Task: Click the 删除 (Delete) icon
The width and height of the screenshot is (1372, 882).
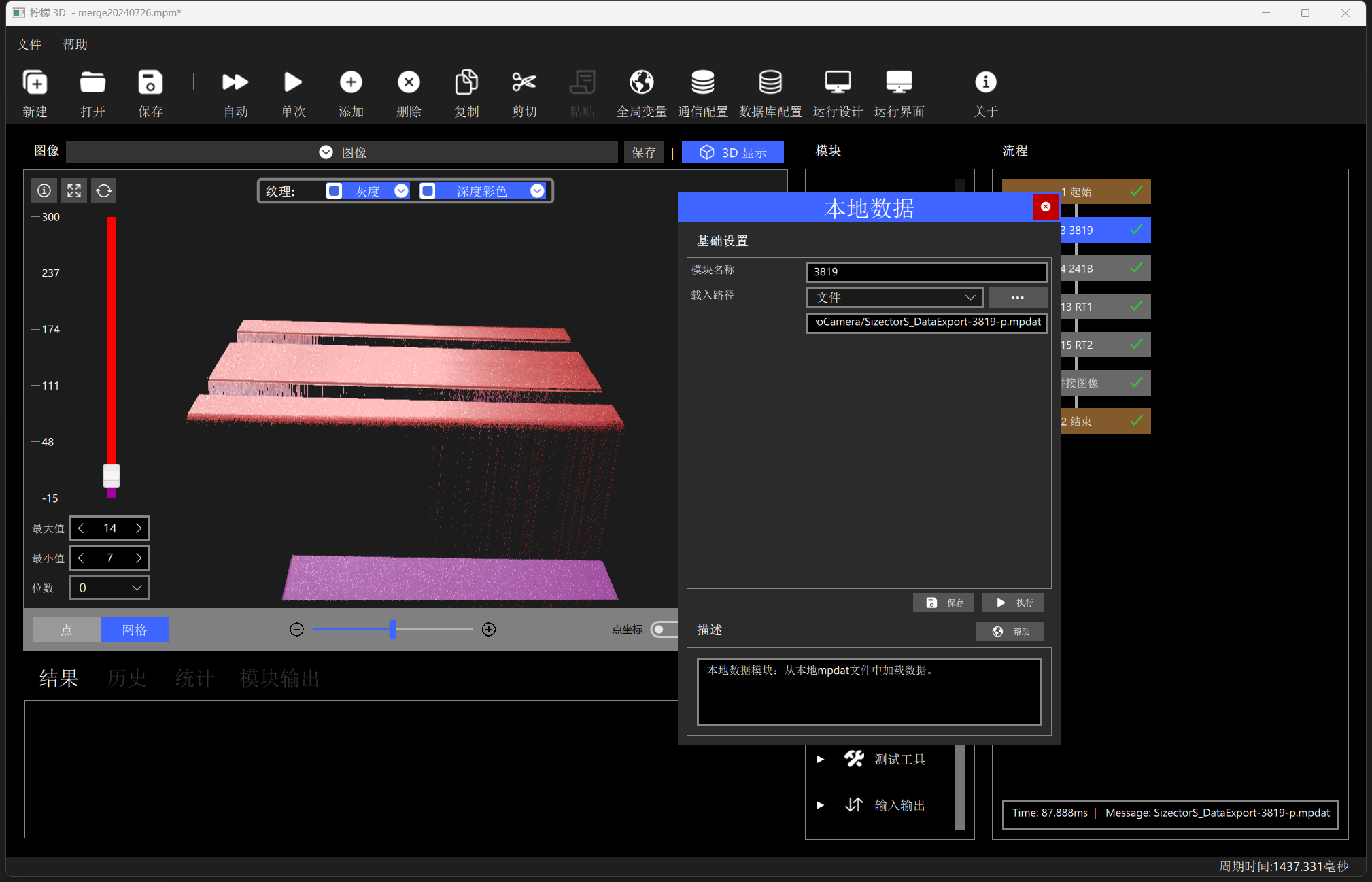Action: (x=409, y=82)
